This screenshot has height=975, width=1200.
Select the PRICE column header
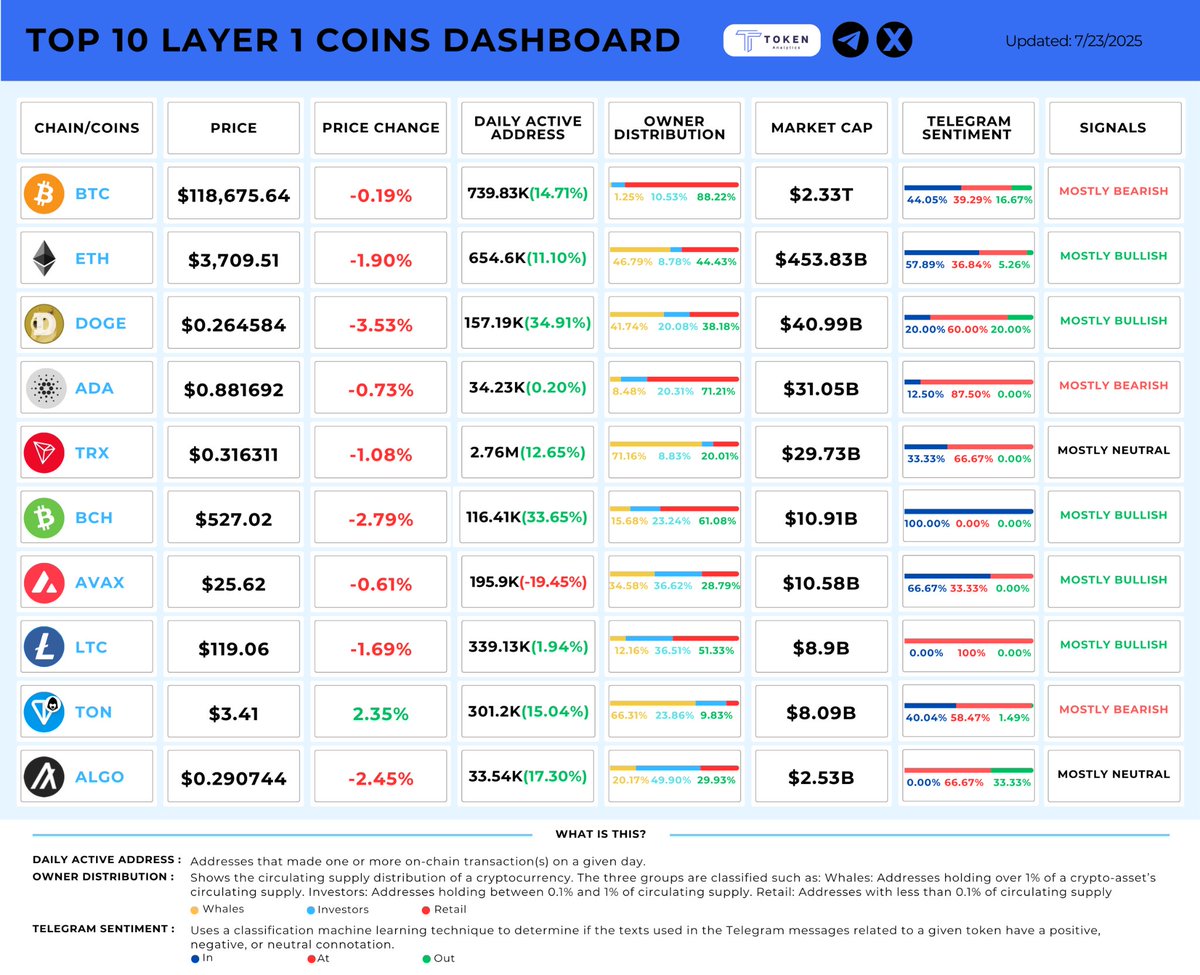(x=233, y=127)
